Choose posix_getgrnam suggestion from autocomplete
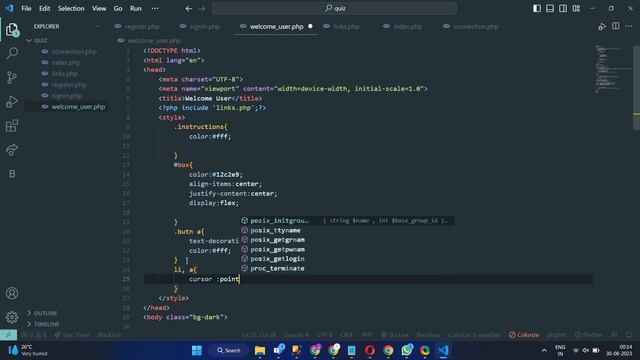Image resolution: width=640 pixels, height=360 pixels. pos(347,240)
